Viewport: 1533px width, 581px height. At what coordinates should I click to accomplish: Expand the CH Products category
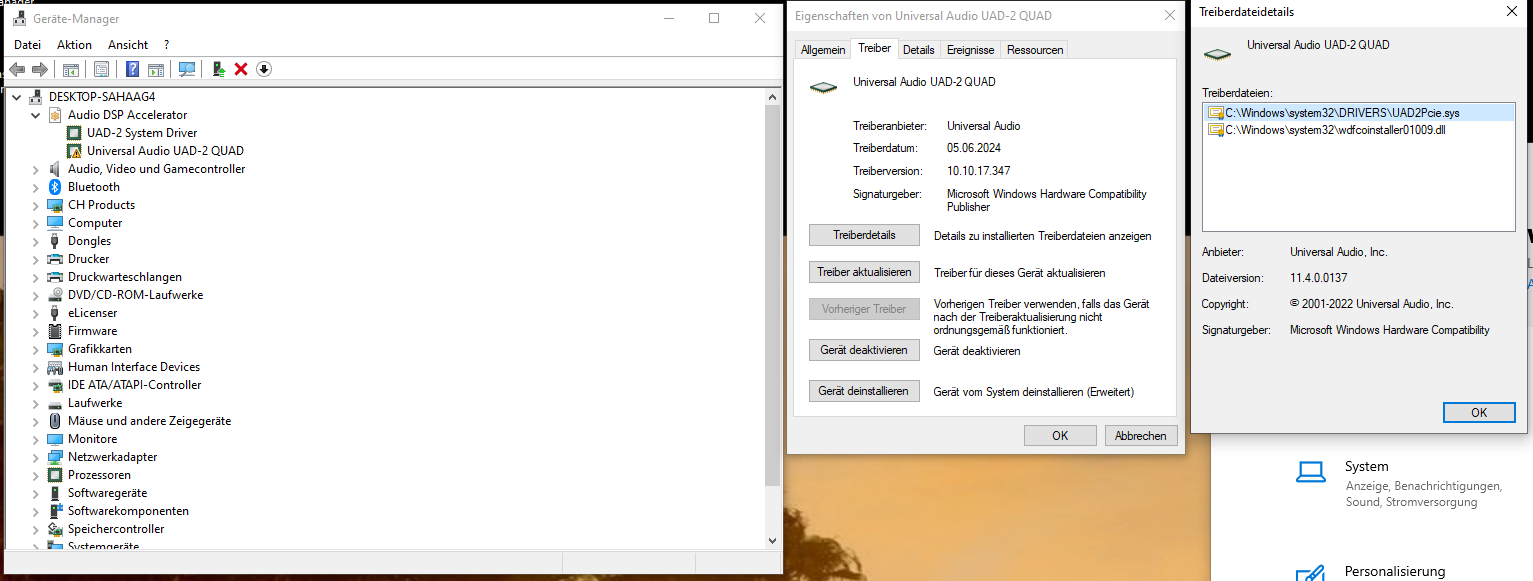(36, 205)
